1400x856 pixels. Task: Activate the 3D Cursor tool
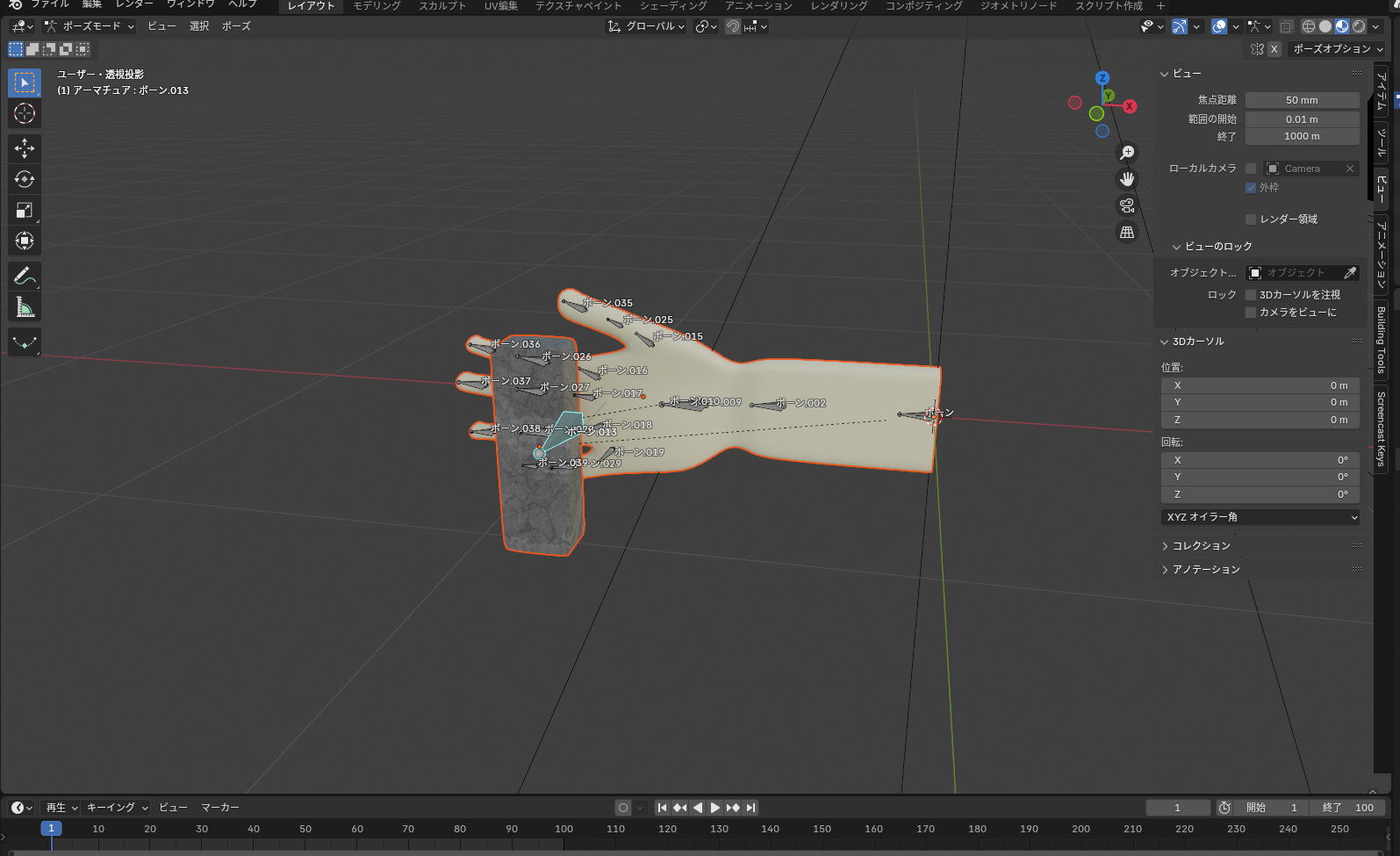coord(25,113)
